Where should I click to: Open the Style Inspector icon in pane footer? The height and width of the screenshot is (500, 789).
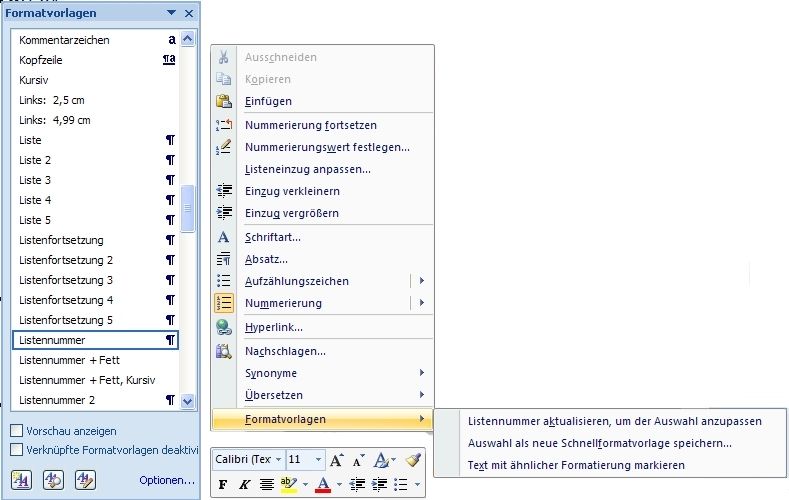point(55,480)
